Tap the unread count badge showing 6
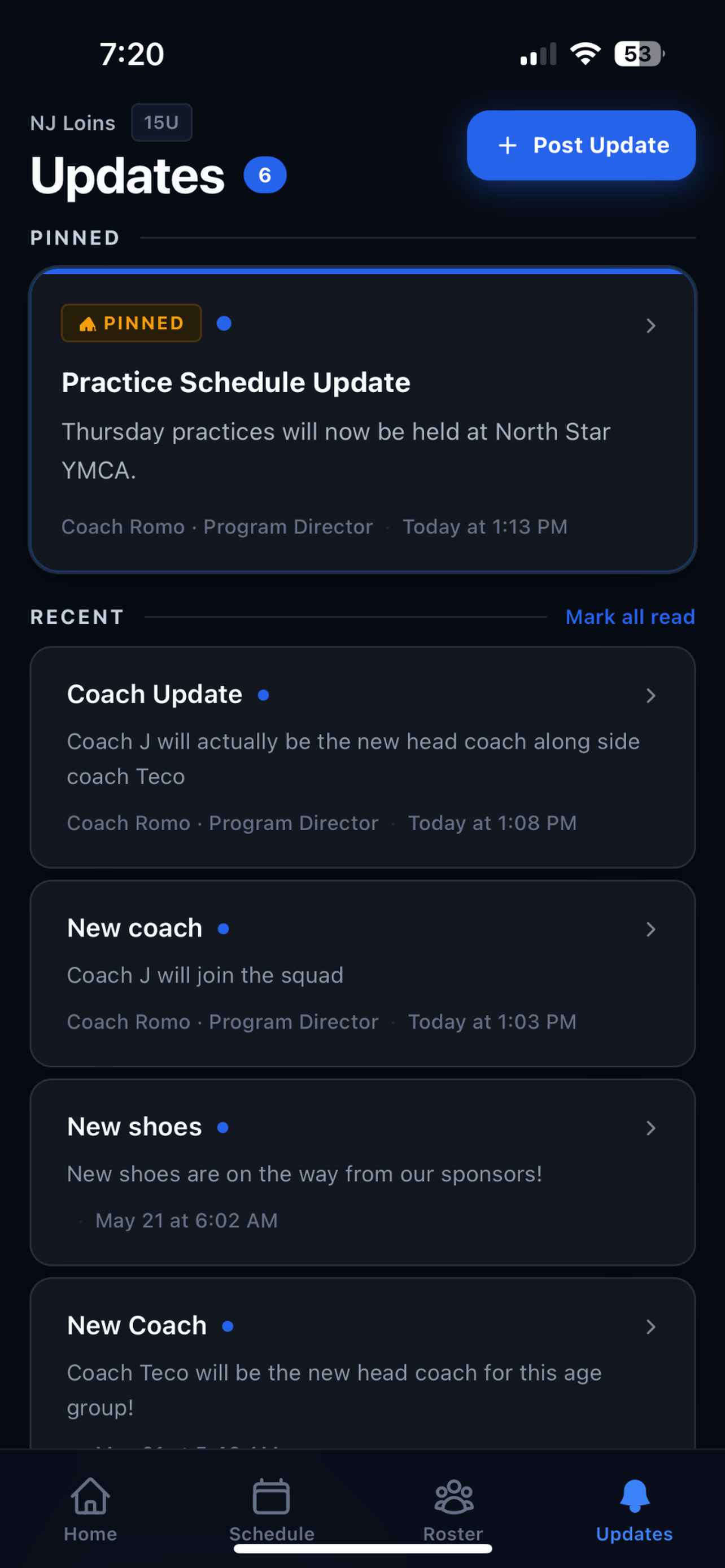Image resolution: width=725 pixels, height=1568 pixels. [265, 176]
